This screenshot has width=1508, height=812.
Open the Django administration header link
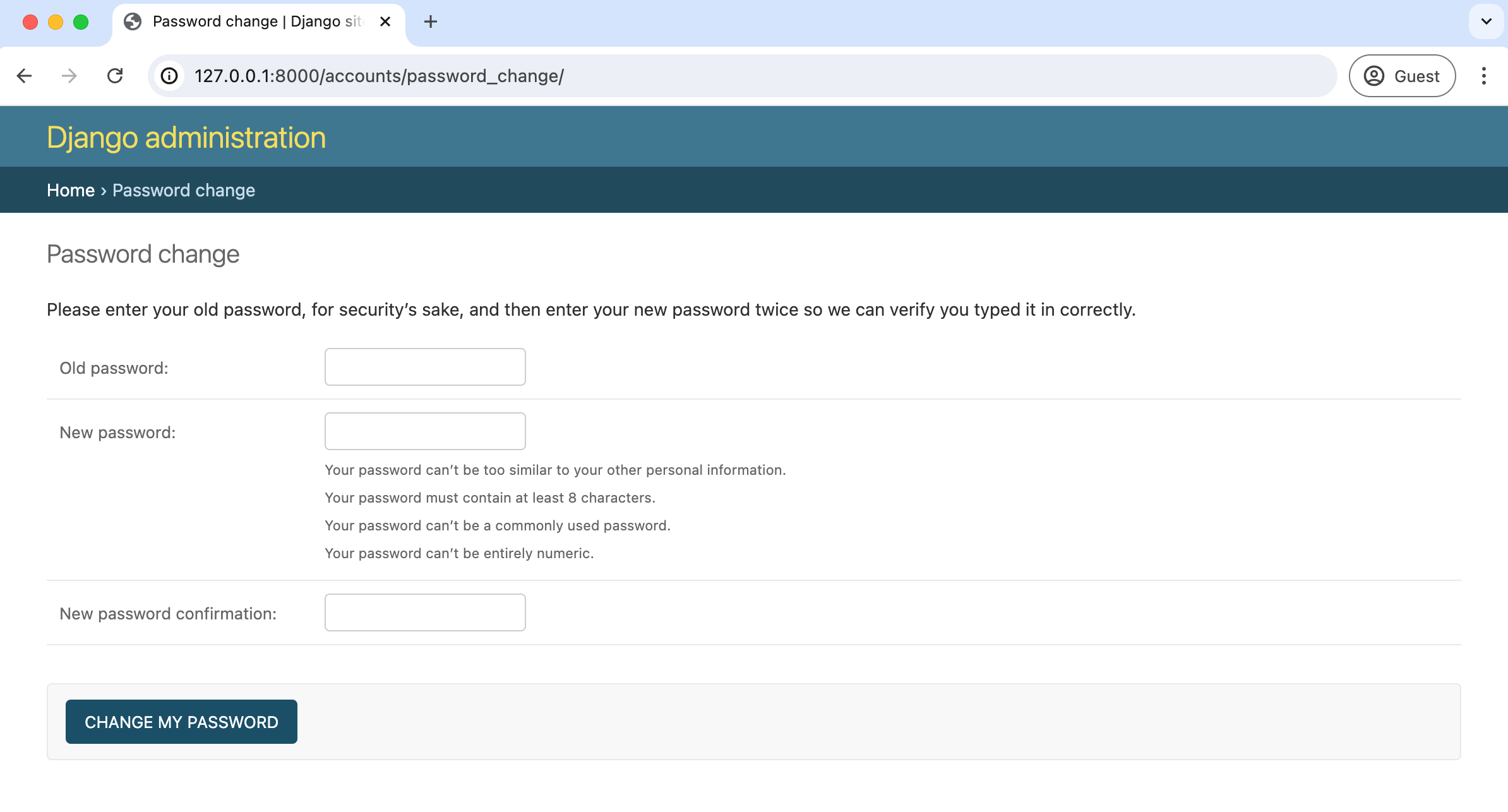(186, 138)
